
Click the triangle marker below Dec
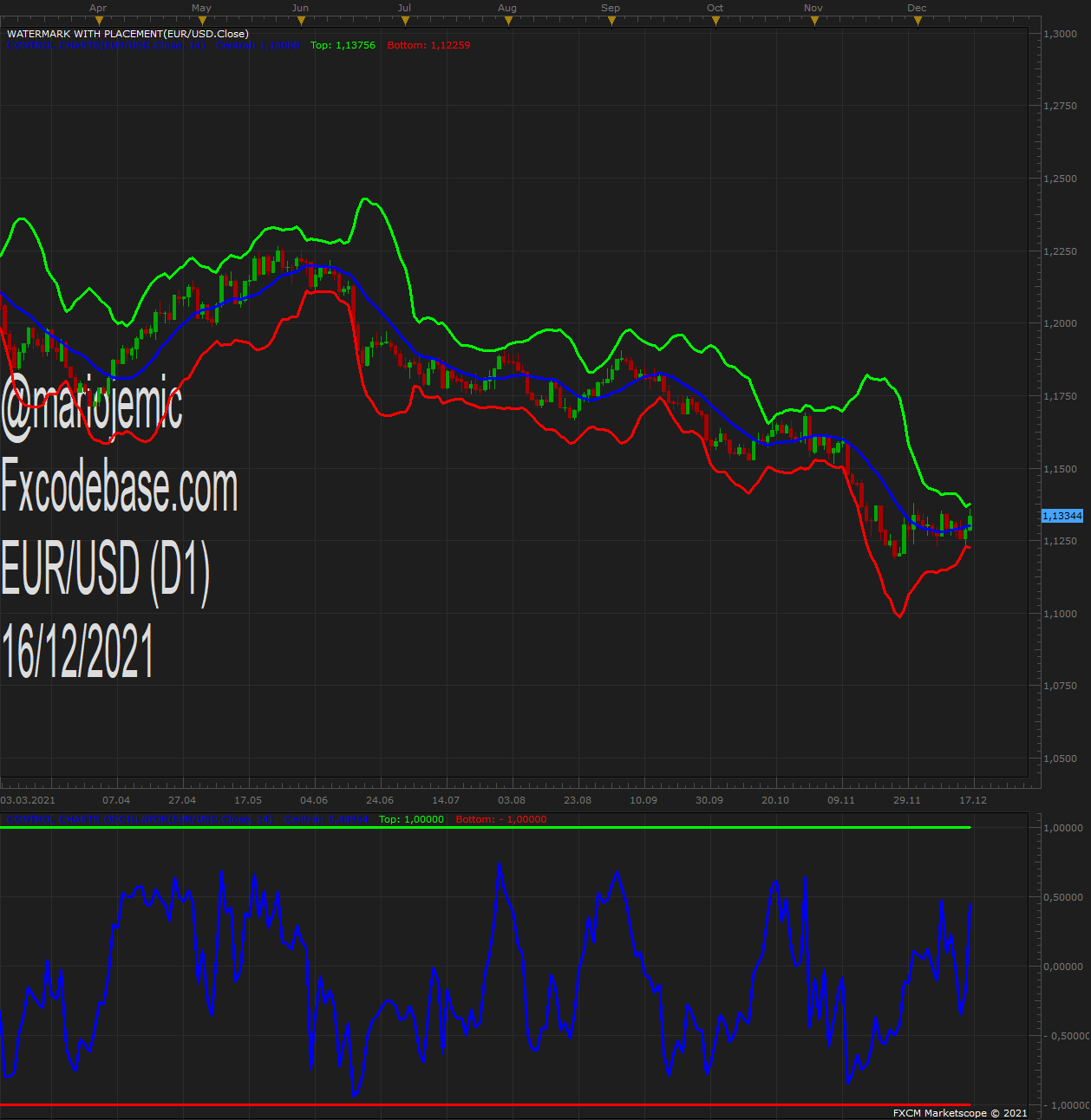click(x=918, y=21)
